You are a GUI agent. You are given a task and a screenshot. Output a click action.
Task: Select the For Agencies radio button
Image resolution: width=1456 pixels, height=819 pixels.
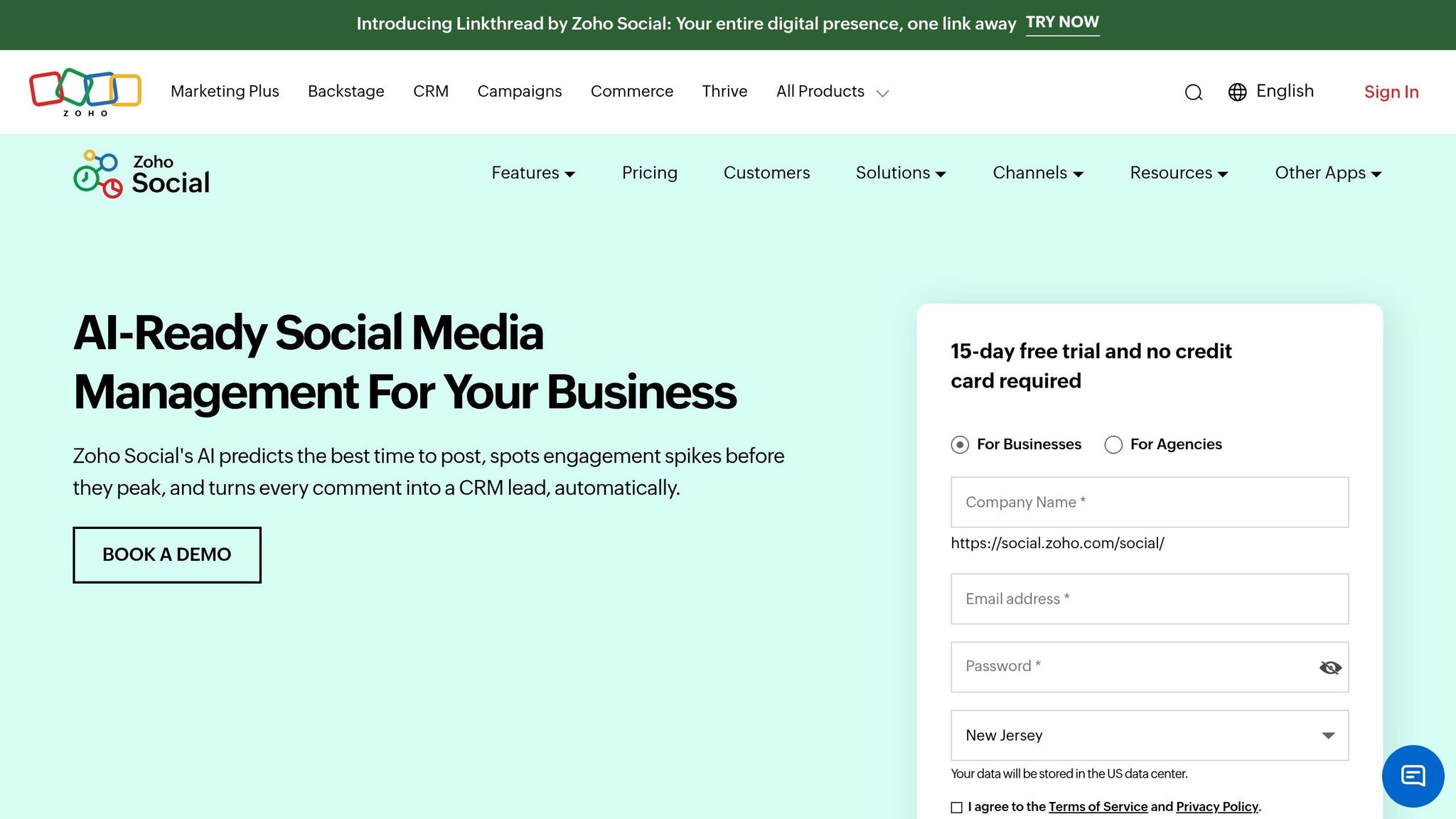tap(1113, 444)
